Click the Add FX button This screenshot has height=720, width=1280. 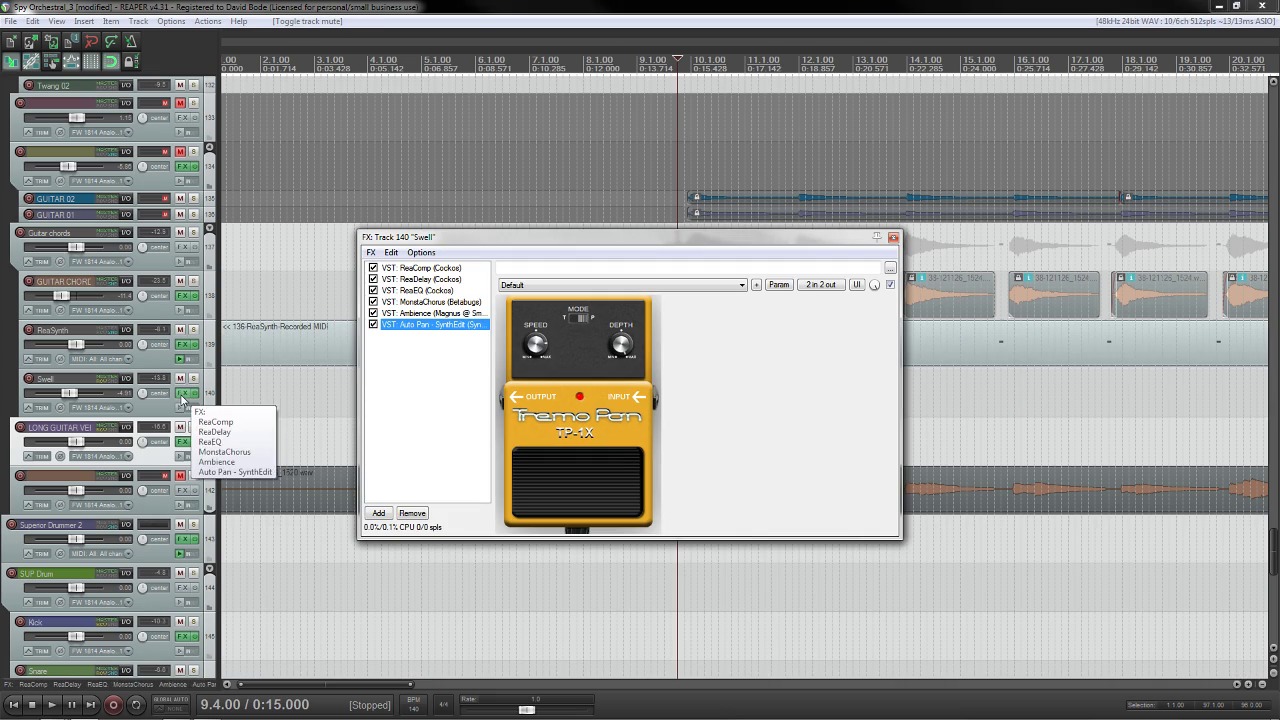(379, 513)
